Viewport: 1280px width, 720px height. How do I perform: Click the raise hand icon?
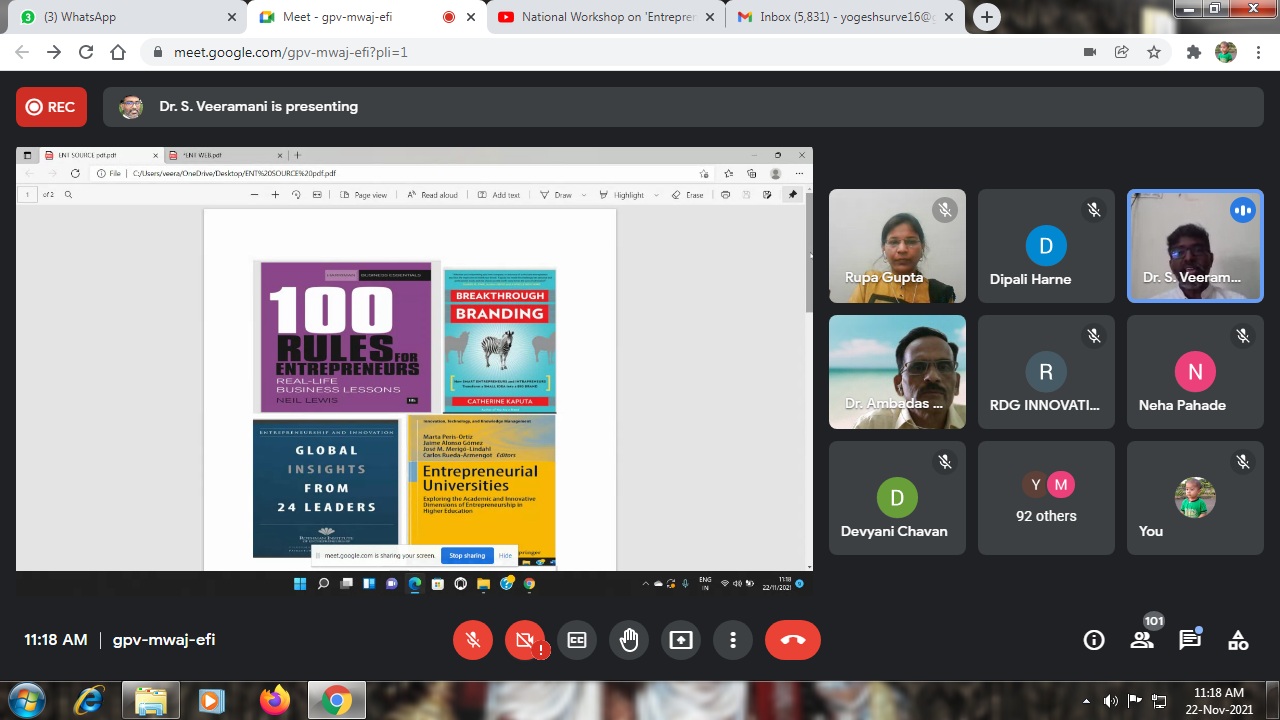point(629,640)
